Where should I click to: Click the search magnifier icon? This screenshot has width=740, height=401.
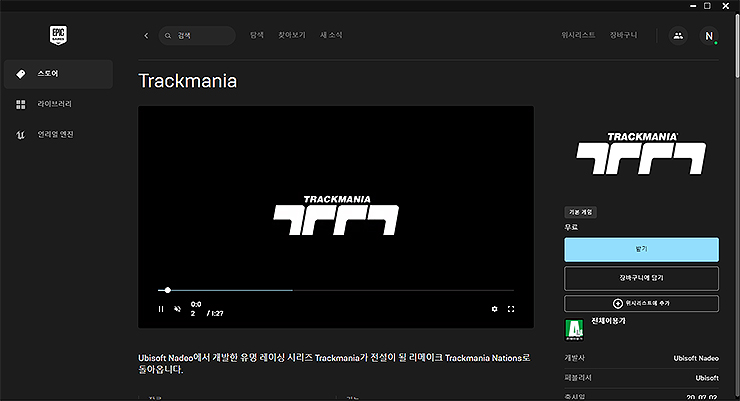(168, 36)
